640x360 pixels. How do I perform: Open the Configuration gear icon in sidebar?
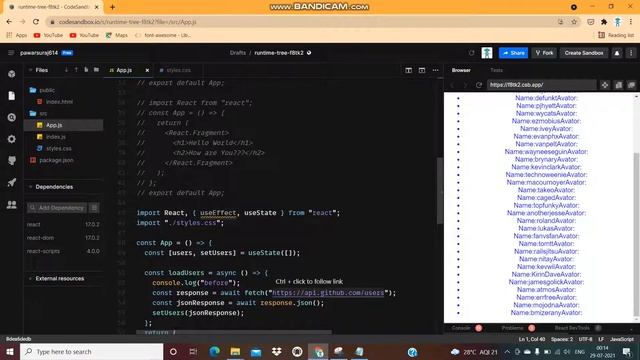coord(11,139)
